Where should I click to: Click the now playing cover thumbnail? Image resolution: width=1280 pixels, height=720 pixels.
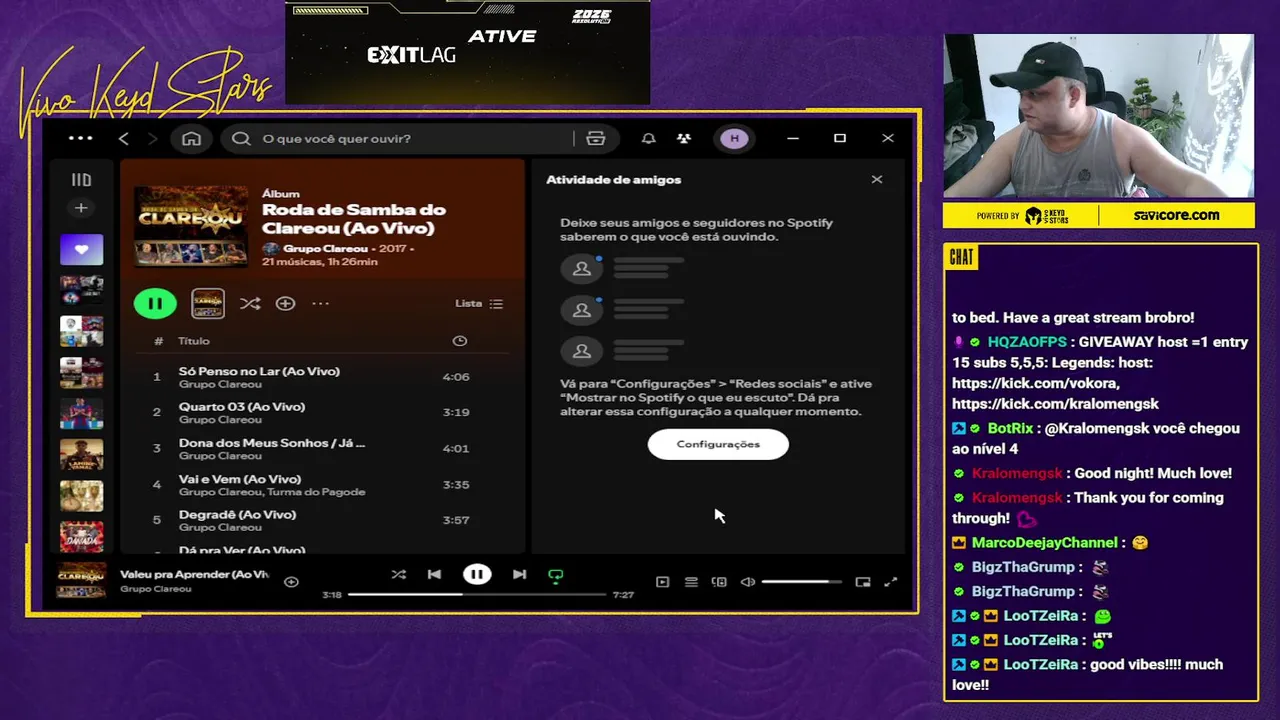pos(81,580)
